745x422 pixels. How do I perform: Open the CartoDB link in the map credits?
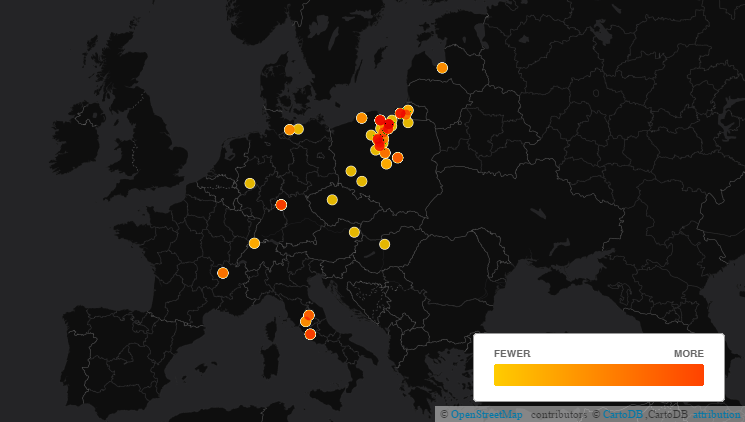pos(622,414)
